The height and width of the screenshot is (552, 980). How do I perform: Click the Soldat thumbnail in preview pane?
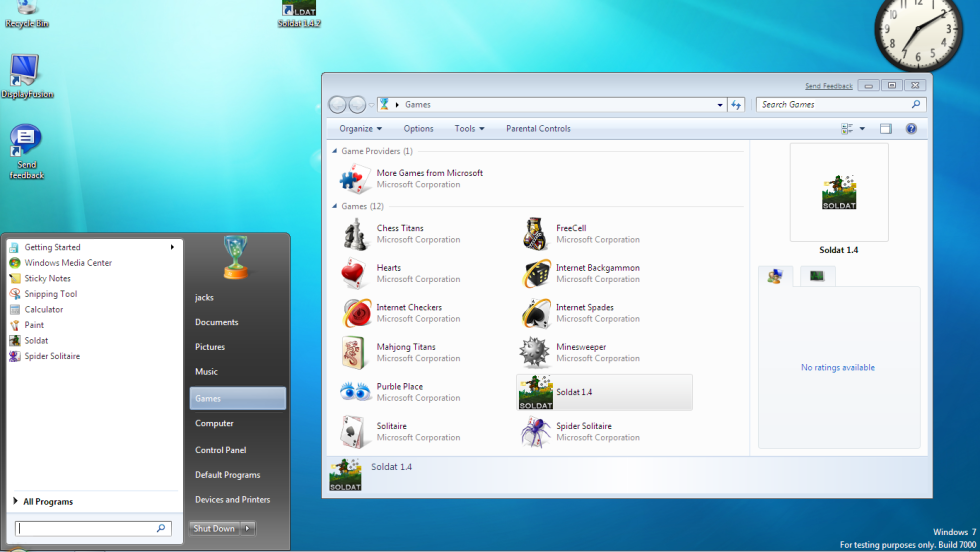[839, 192]
